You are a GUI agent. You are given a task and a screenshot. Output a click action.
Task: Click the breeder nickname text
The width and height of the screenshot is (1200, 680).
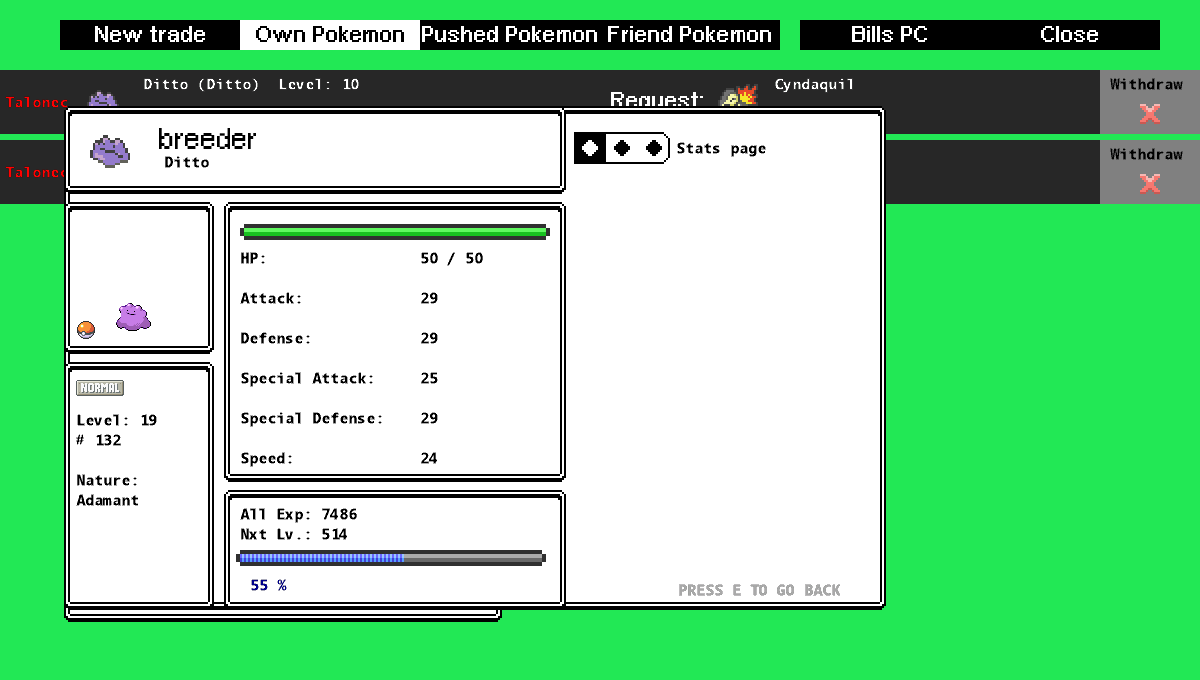[x=207, y=139]
